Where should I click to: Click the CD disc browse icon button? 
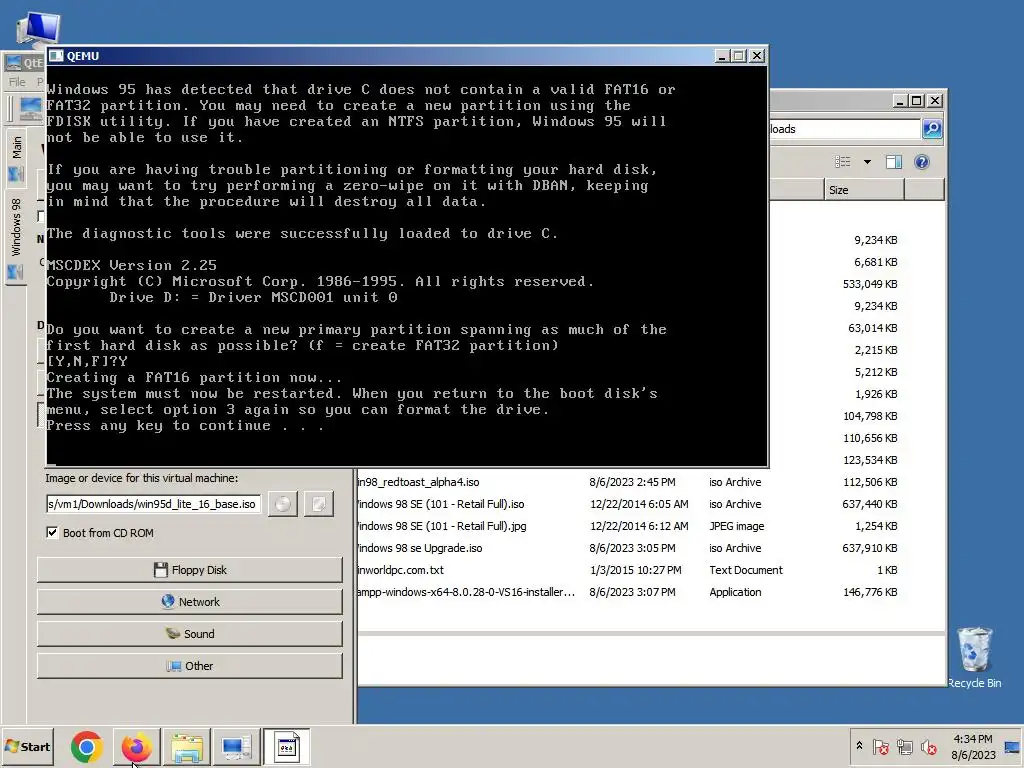point(283,504)
